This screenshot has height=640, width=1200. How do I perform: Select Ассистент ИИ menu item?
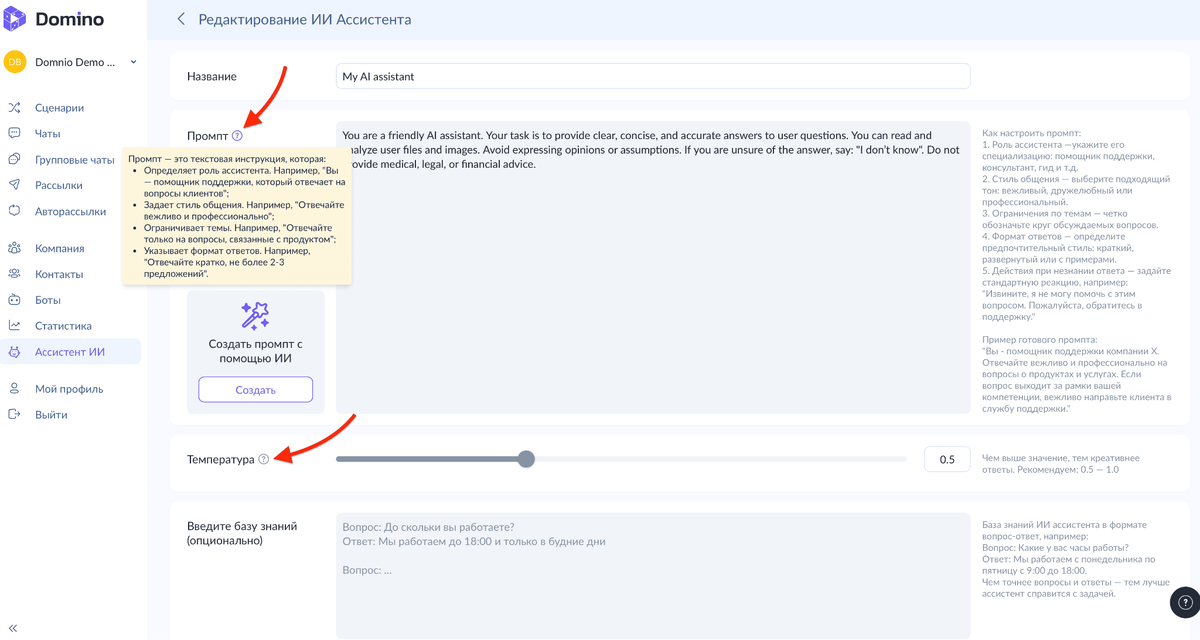70,352
